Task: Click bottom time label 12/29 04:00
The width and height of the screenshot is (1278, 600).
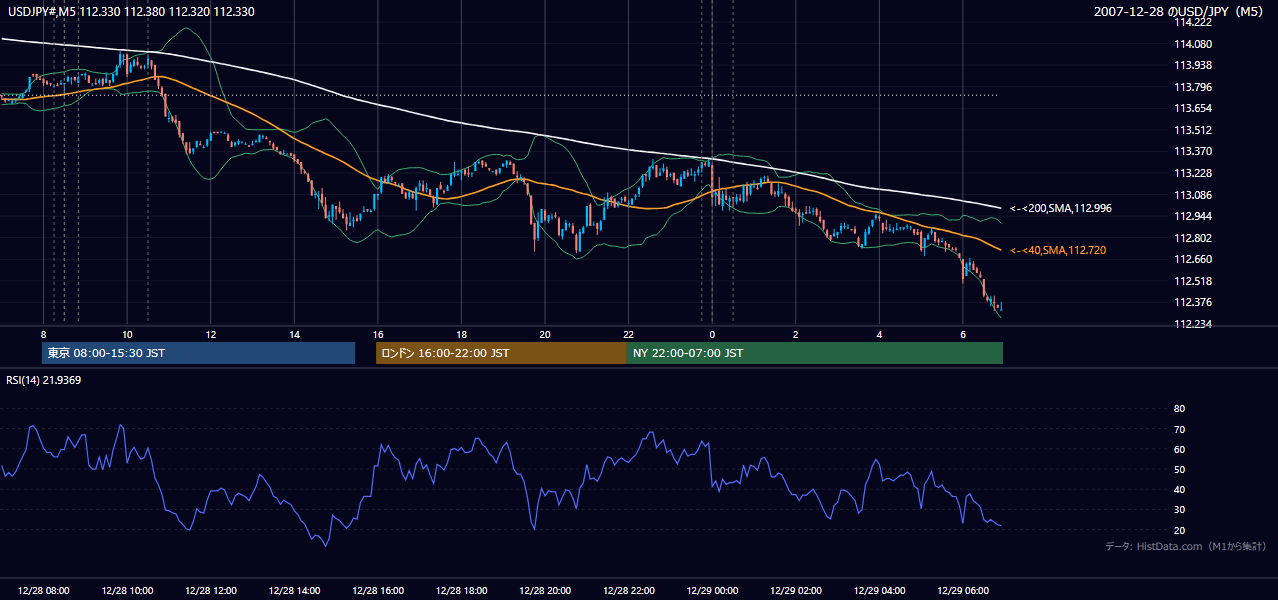Action: pyautogui.click(x=879, y=591)
